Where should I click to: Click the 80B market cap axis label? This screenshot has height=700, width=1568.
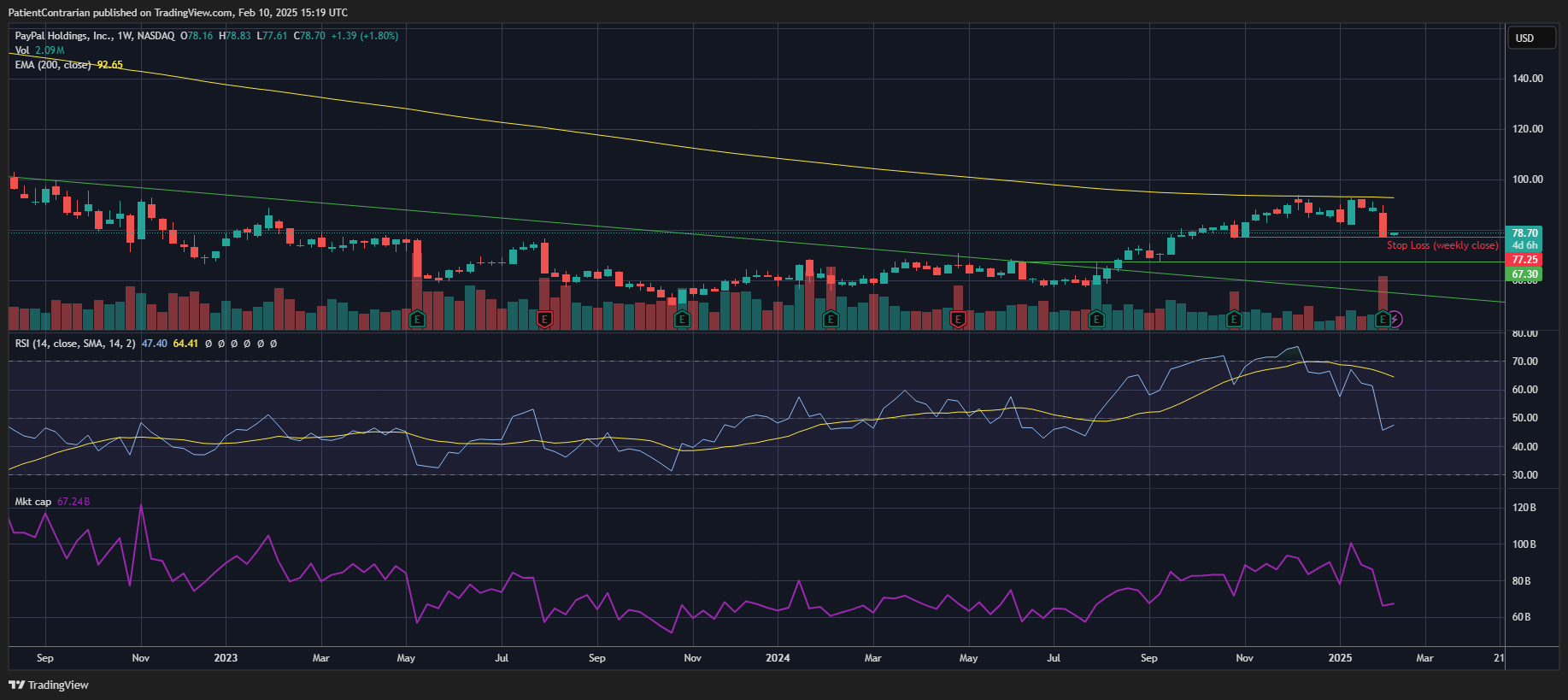(1521, 581)
